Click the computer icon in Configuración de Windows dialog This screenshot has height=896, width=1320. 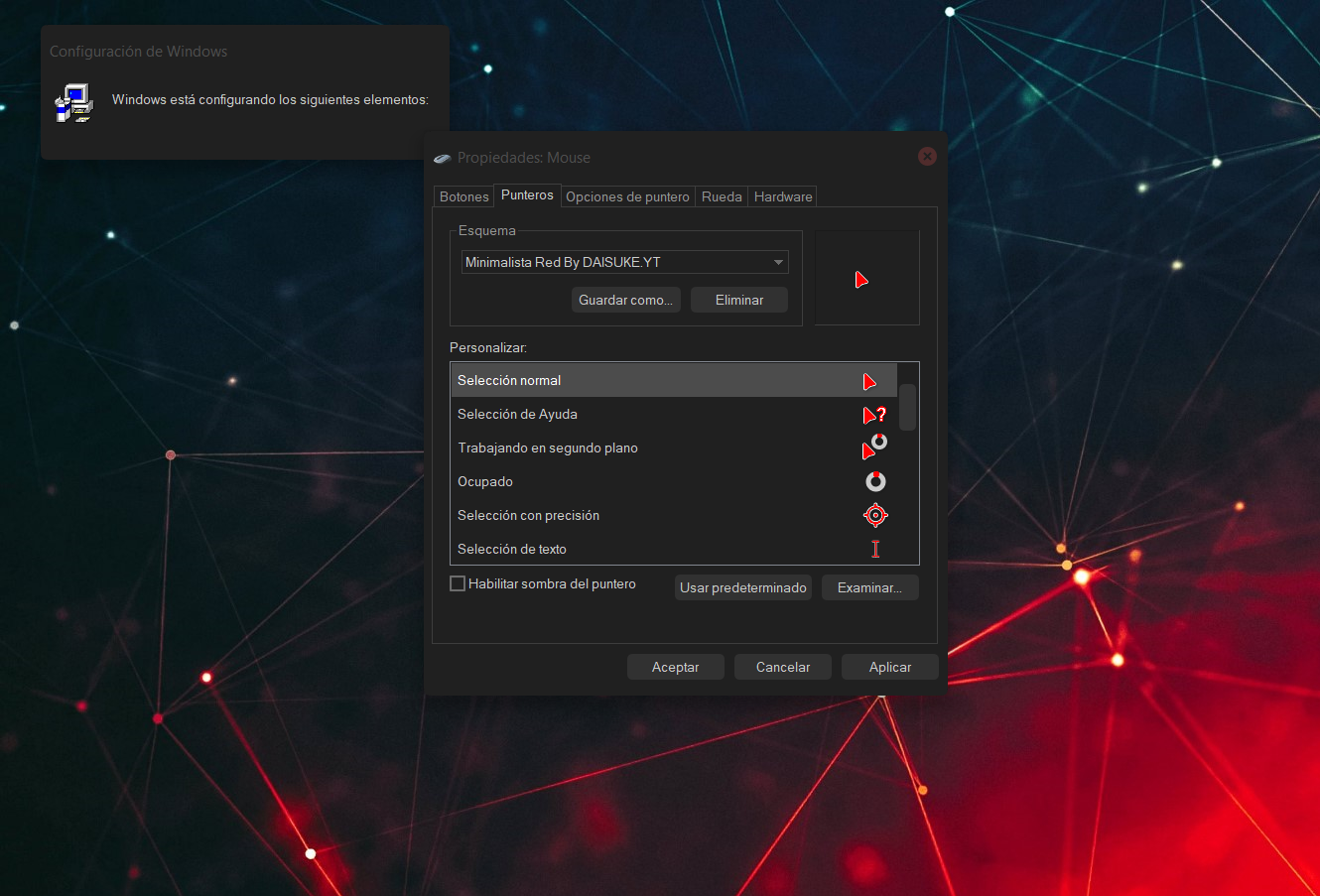(72, 101)
